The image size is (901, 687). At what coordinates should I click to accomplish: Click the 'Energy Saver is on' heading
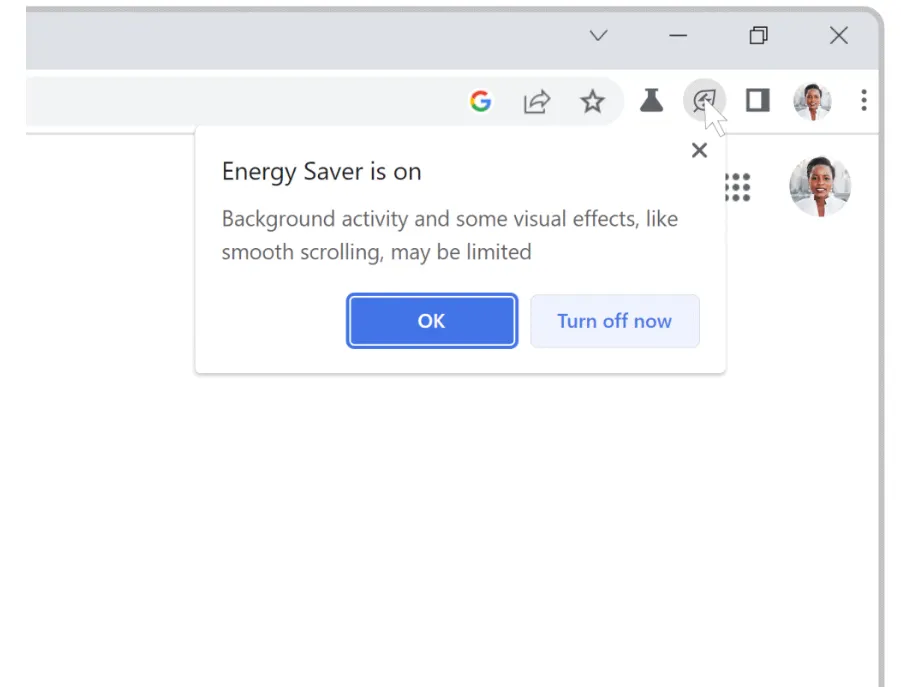click(x=321, y=172)
